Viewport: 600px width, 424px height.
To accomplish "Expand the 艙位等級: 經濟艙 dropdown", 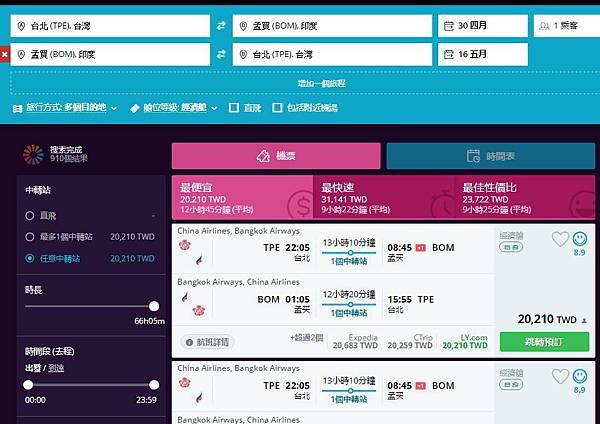I will pyautogui.click(x=180, y=108).
